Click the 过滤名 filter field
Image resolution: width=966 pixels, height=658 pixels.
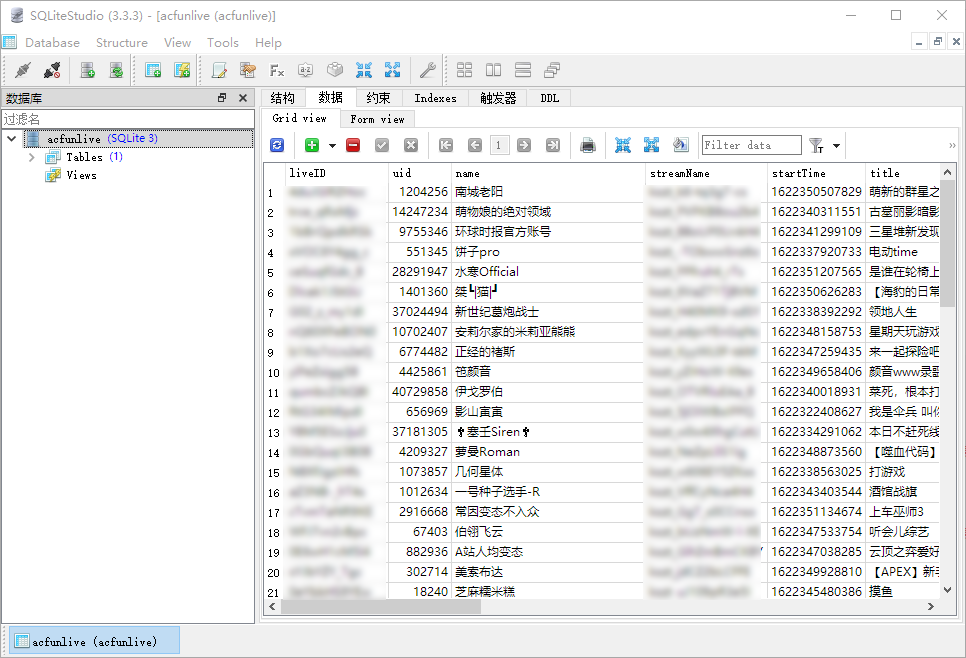click(128, 118)
